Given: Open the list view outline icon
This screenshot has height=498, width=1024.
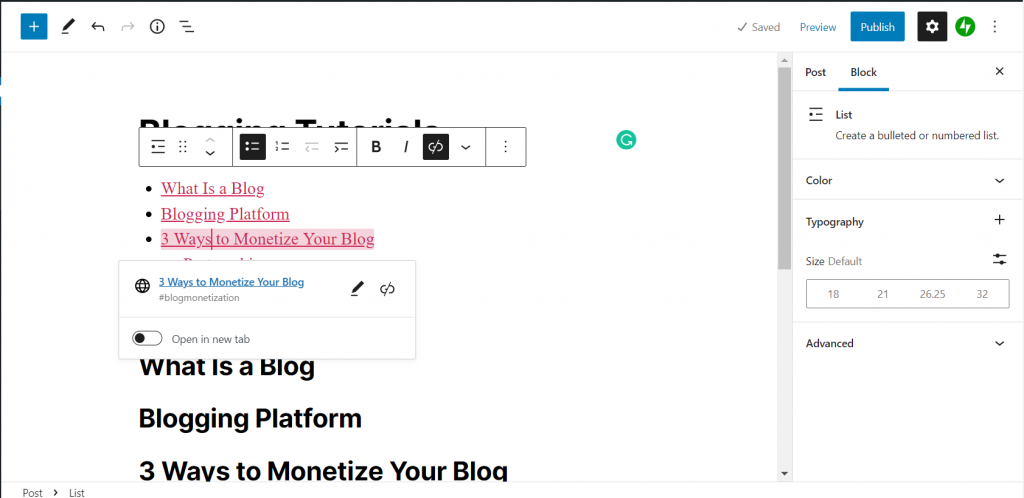Looking at the screenshot, I should pyautogui.click(x=187, y=27).
